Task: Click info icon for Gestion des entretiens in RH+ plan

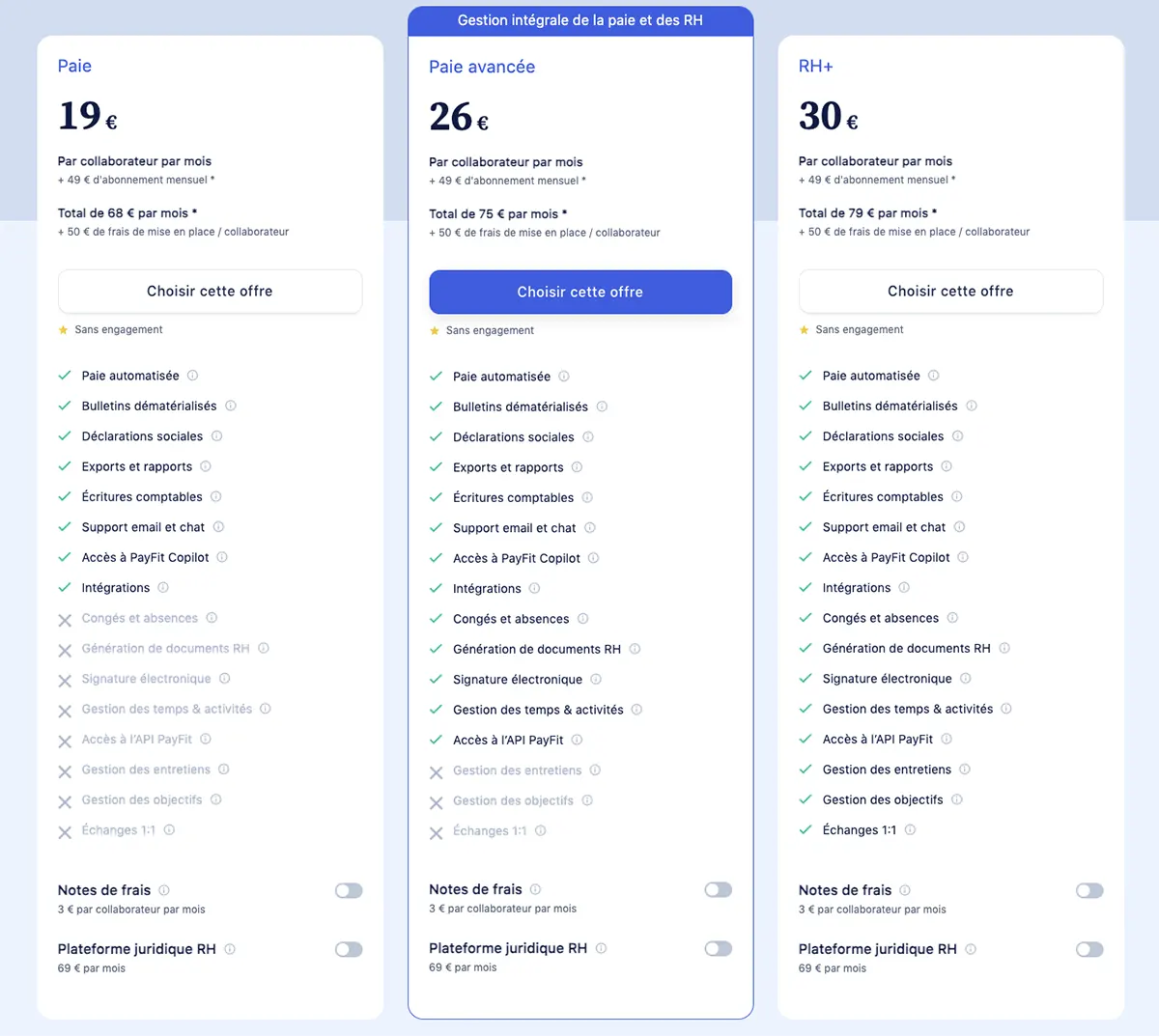Action: (x=965, y=770)
